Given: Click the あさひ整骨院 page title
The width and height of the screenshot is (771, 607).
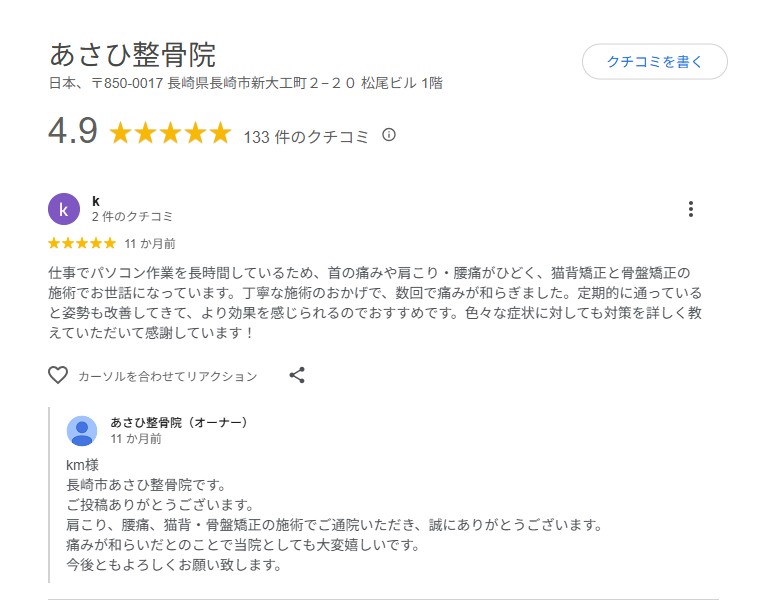Looking at the screenshot, I should click(x=132, y=54).
